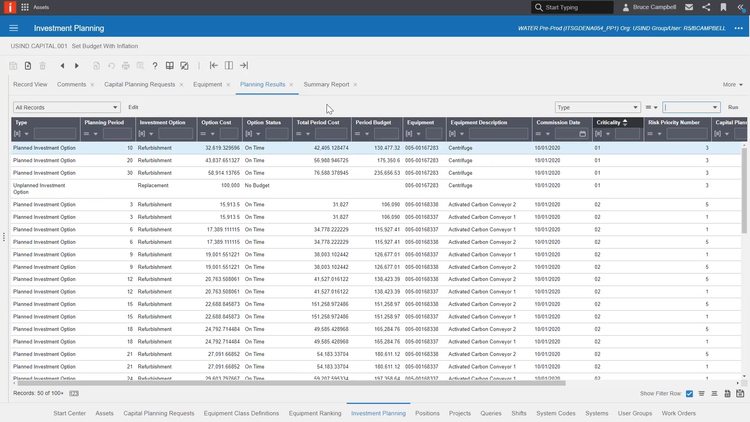Click the save grid layout icon
The width and height of the screenshot is (750, 422).
pyautogui.click(x=740, y=393)
